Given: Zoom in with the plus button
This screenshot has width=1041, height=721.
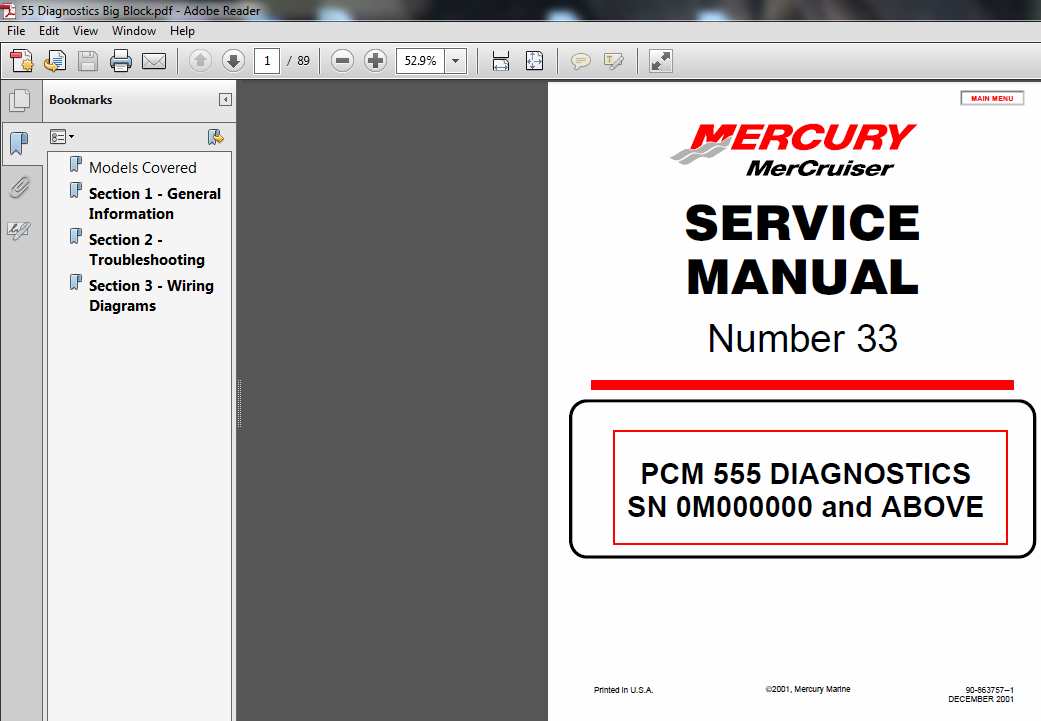Looking at the screenshot, I should pos(376,61).
